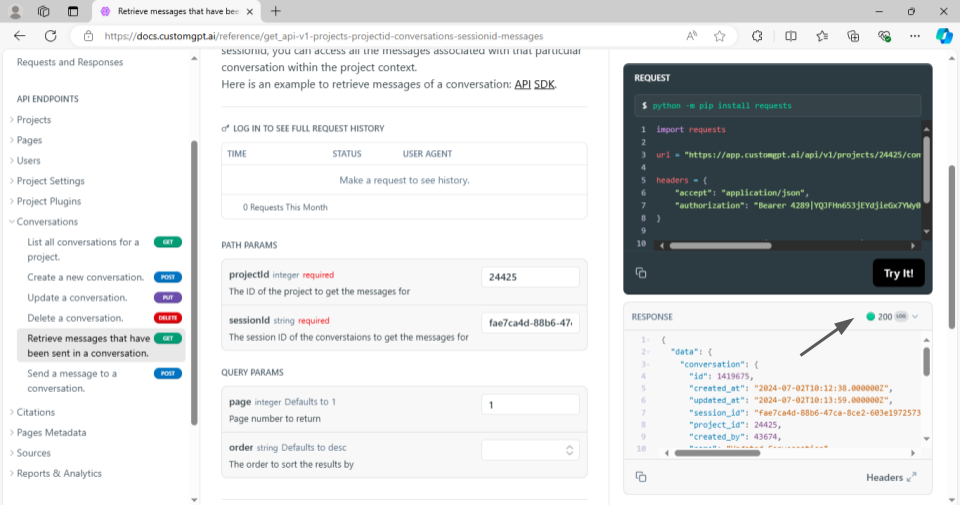Click request code horizontal scrollbar
This screenshot has height=505, width=960.
click(x=720, y=245)
